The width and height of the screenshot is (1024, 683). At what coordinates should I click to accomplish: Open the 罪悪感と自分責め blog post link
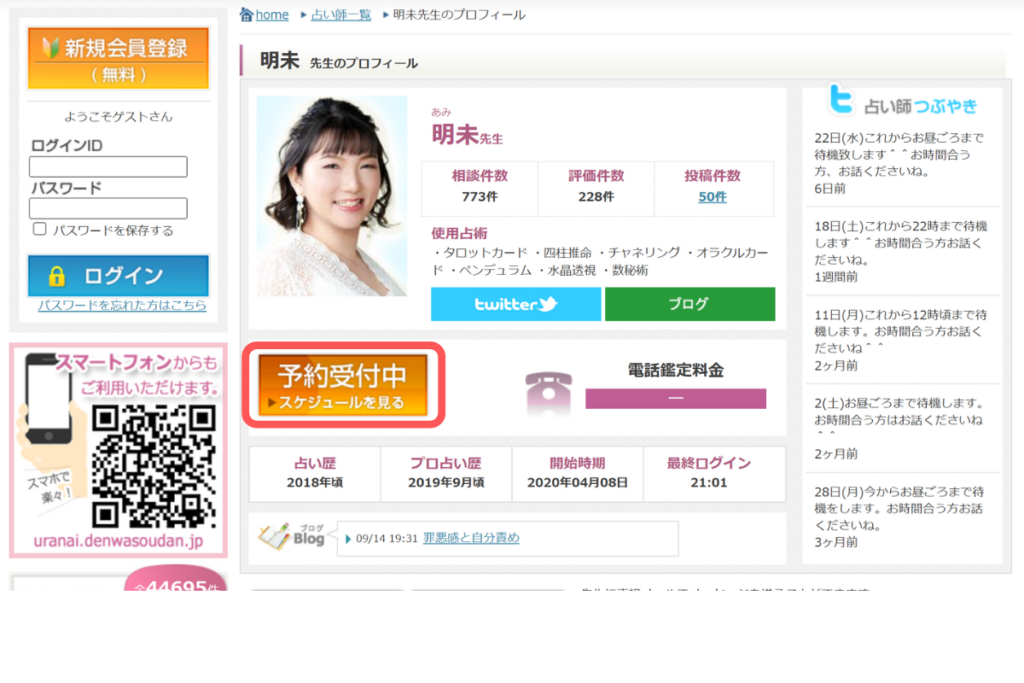[x=471, y=538]
